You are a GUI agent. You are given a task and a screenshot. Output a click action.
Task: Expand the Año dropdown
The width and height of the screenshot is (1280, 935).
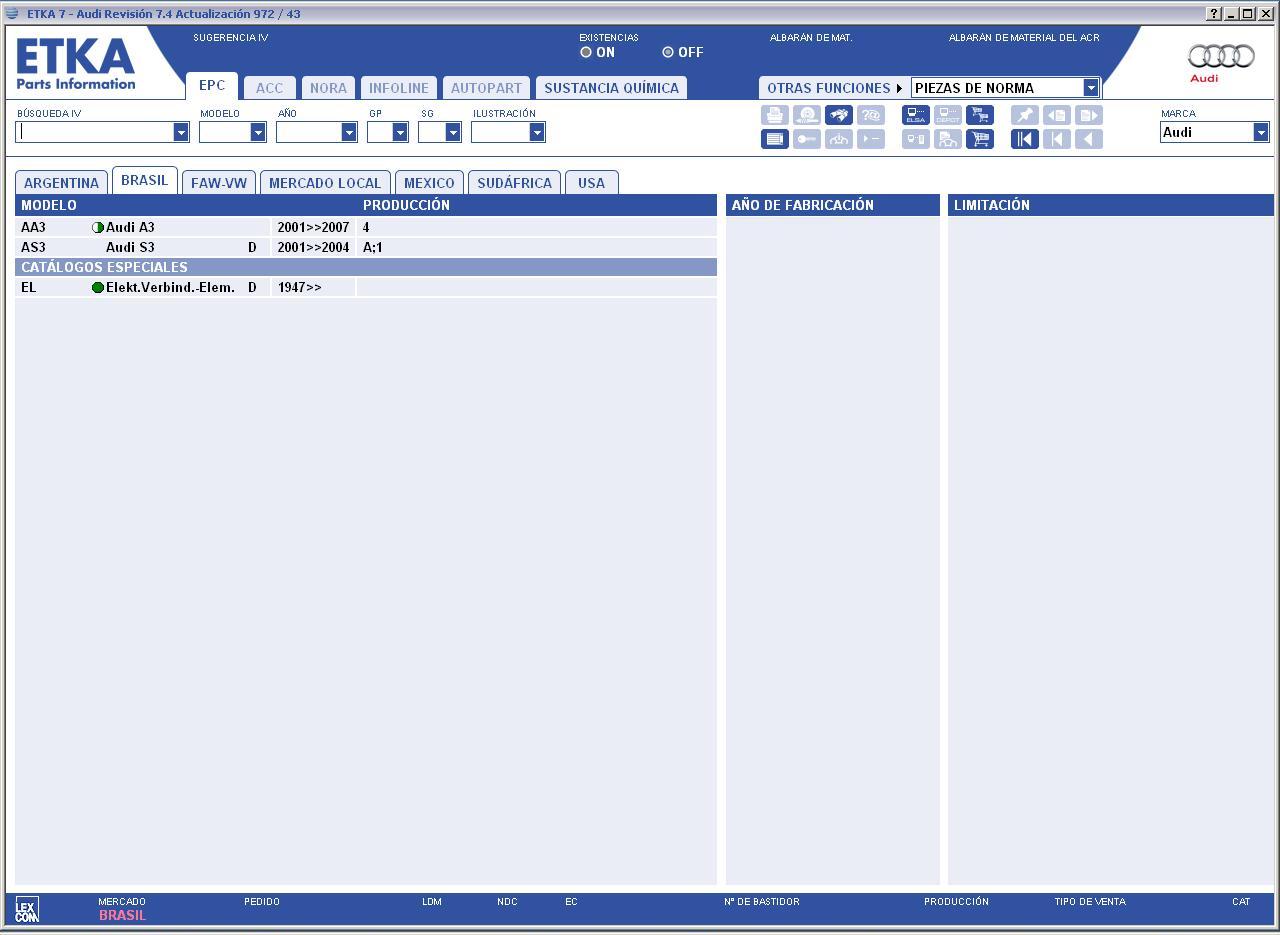point(349,132)
